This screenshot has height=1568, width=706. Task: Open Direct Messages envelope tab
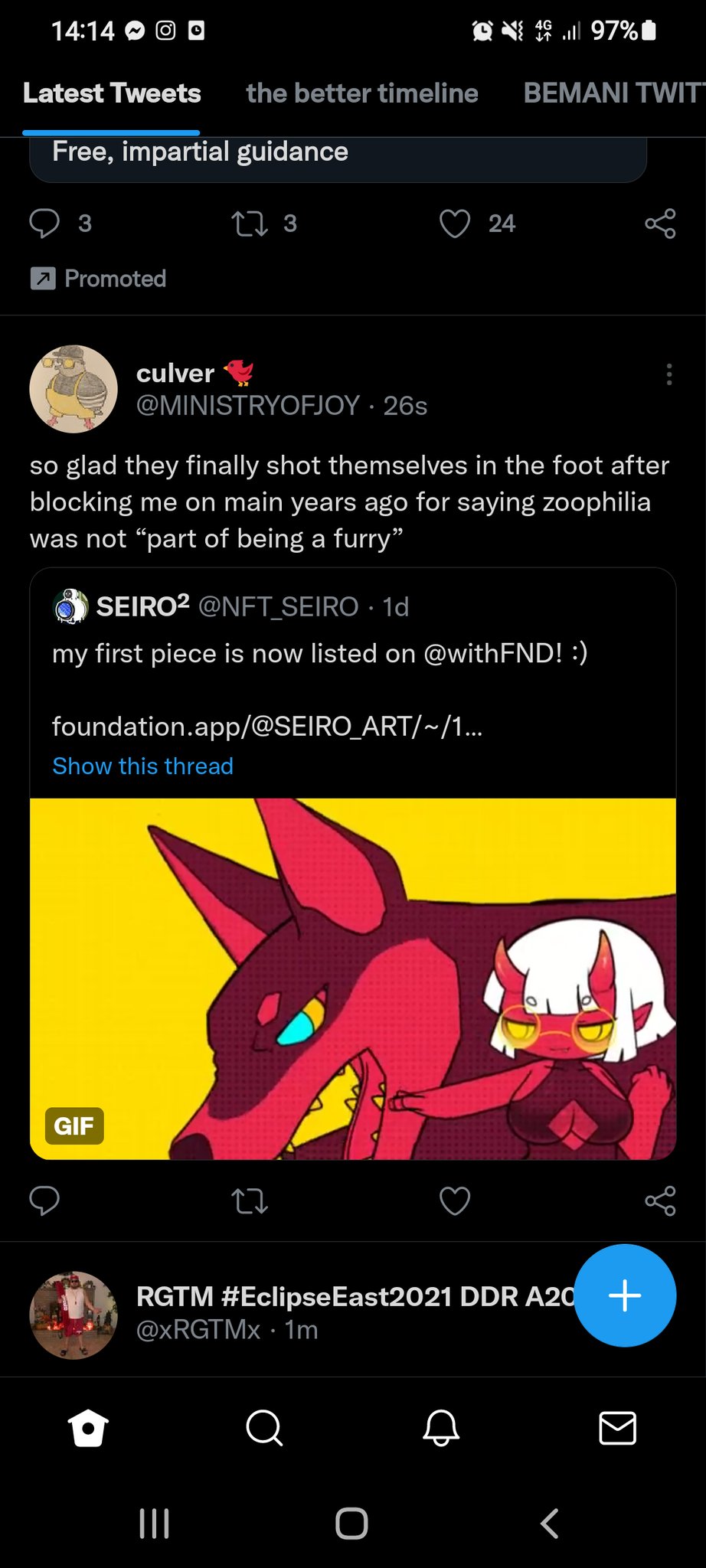[617, 1428]
